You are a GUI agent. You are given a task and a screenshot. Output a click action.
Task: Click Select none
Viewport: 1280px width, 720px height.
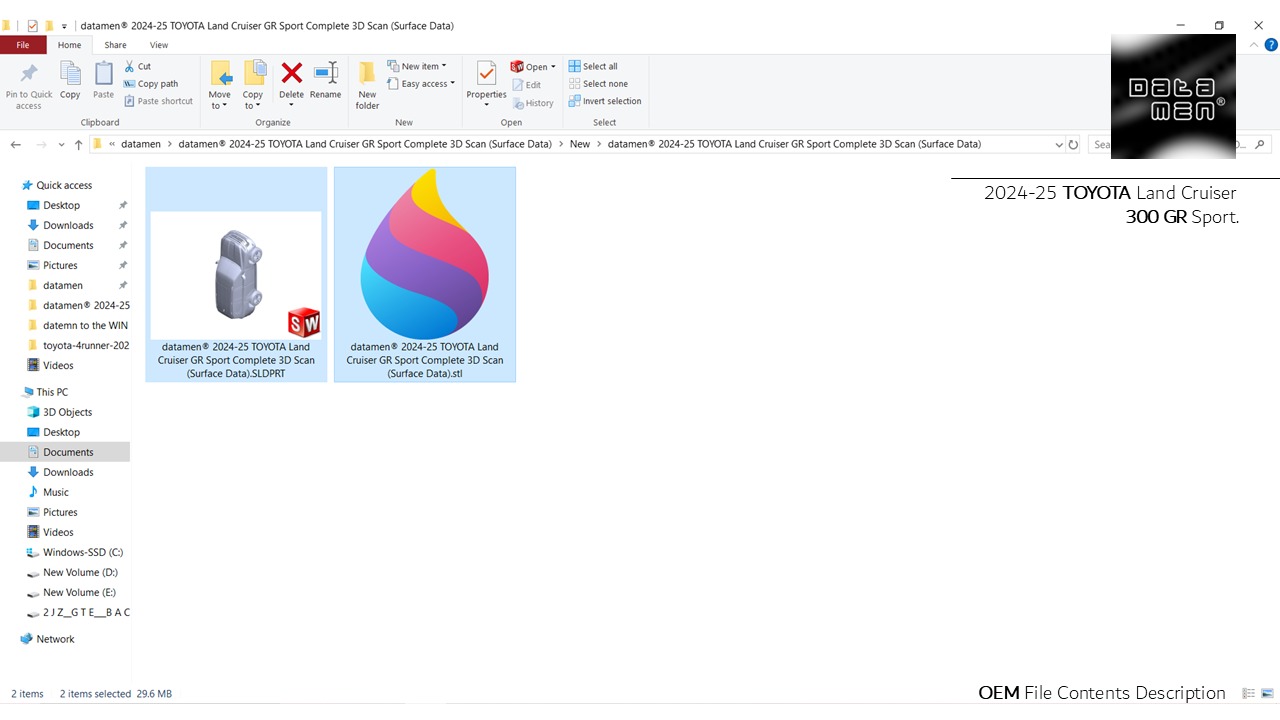point(598,84)
